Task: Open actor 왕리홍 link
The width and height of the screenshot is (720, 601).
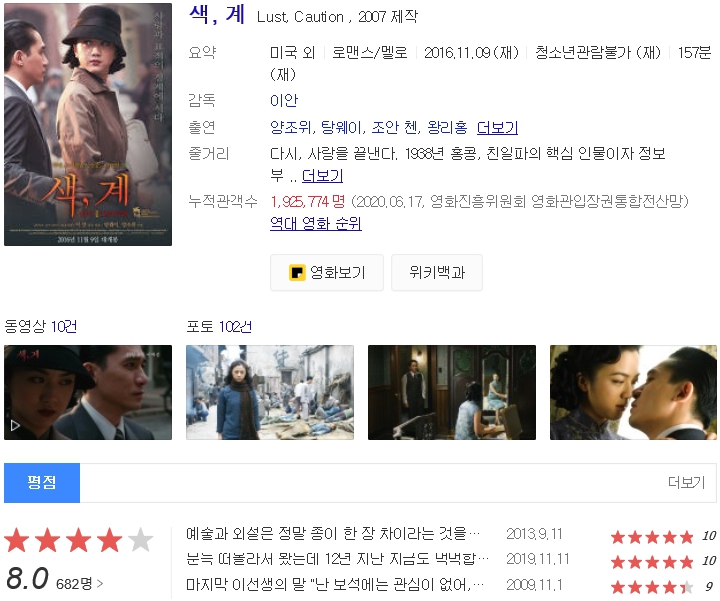Action: [x=447, y=127]
